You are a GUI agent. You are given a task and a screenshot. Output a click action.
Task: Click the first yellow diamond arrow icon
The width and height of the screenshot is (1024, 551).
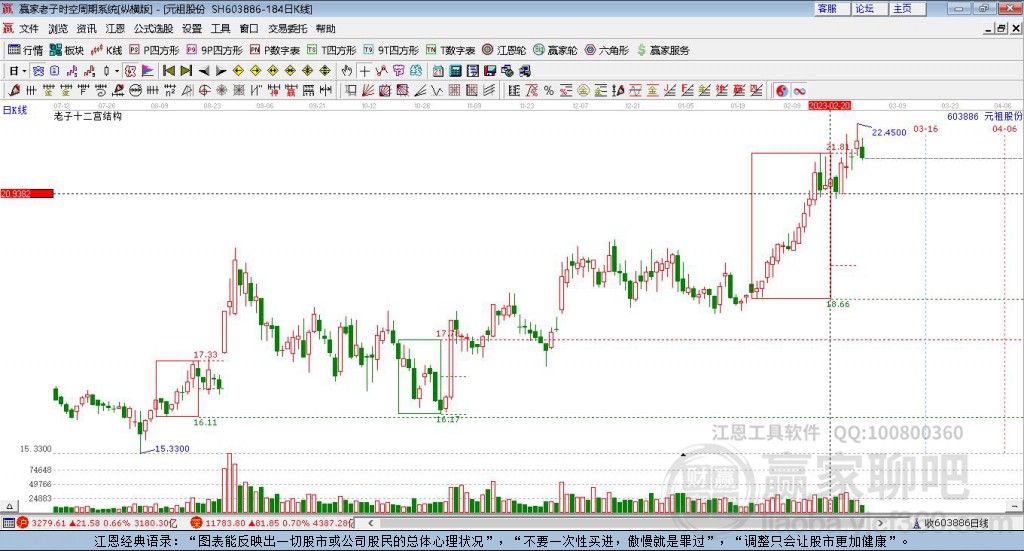click(x=238, y=71)
